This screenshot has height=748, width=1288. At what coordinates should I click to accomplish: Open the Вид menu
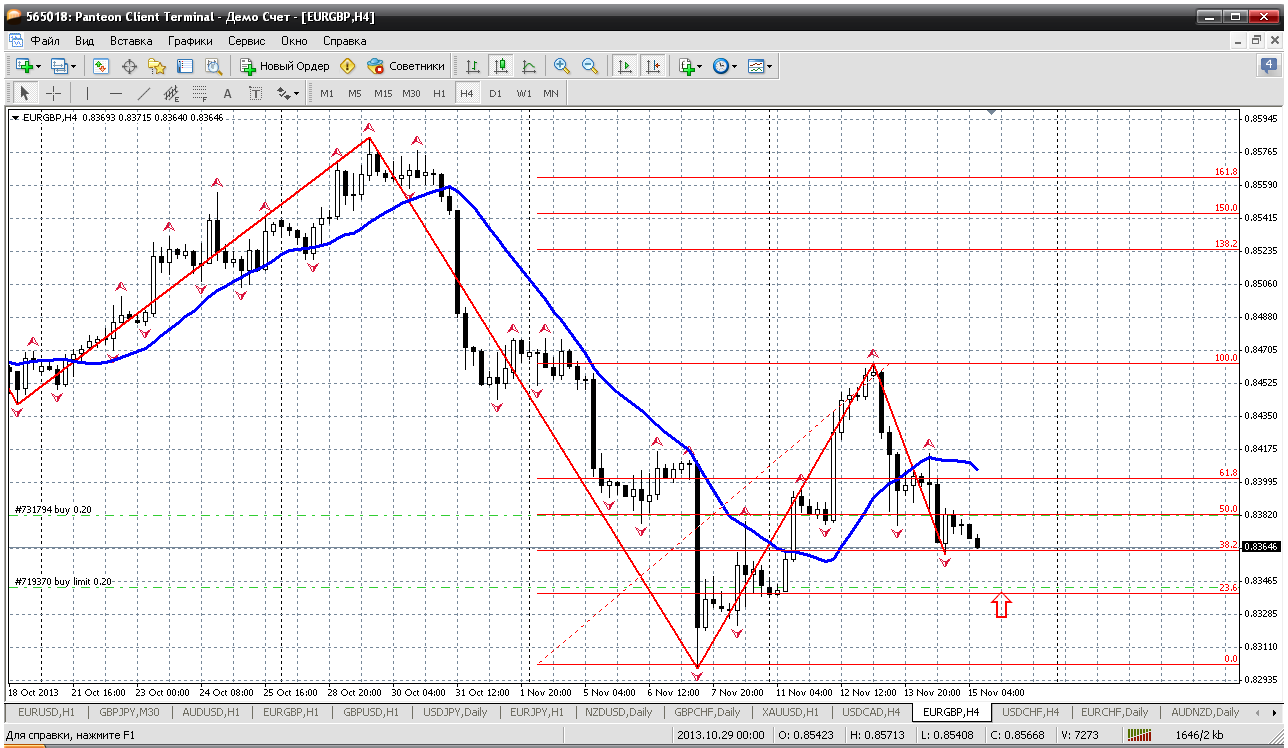[85, 41]
